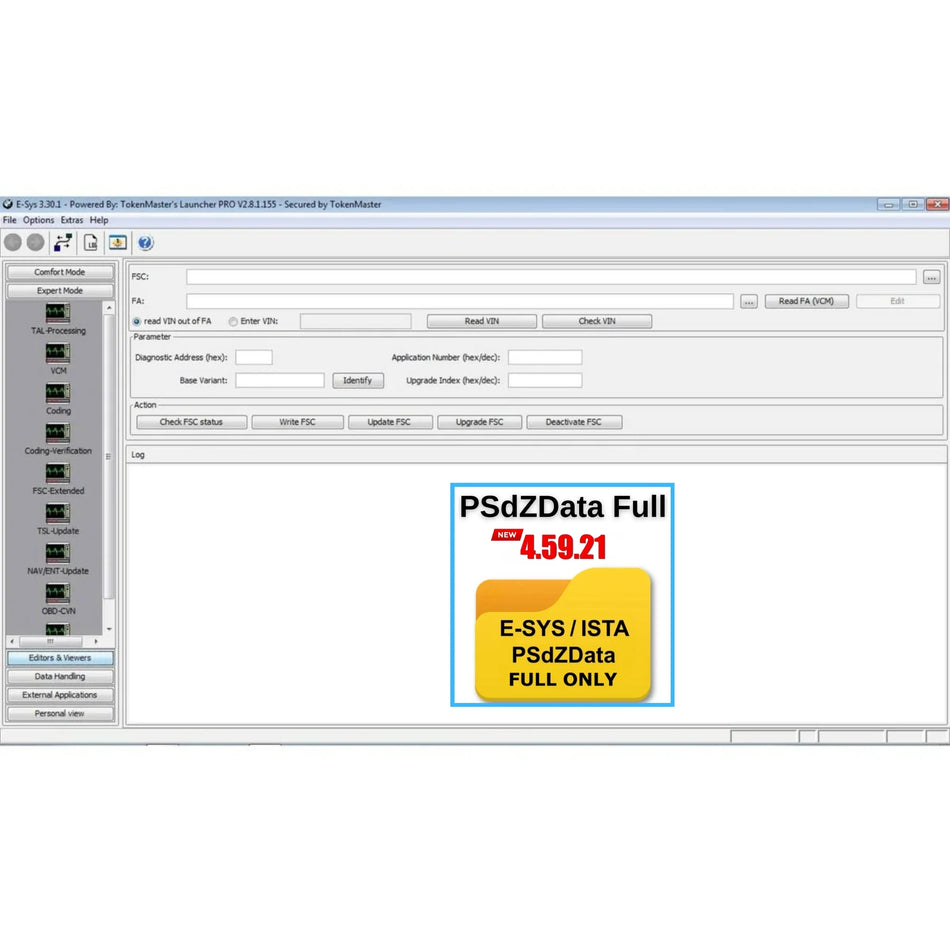This screenshot has width=950, height=950.
Task: Click the Base Variant field
Action: [280, 380]
